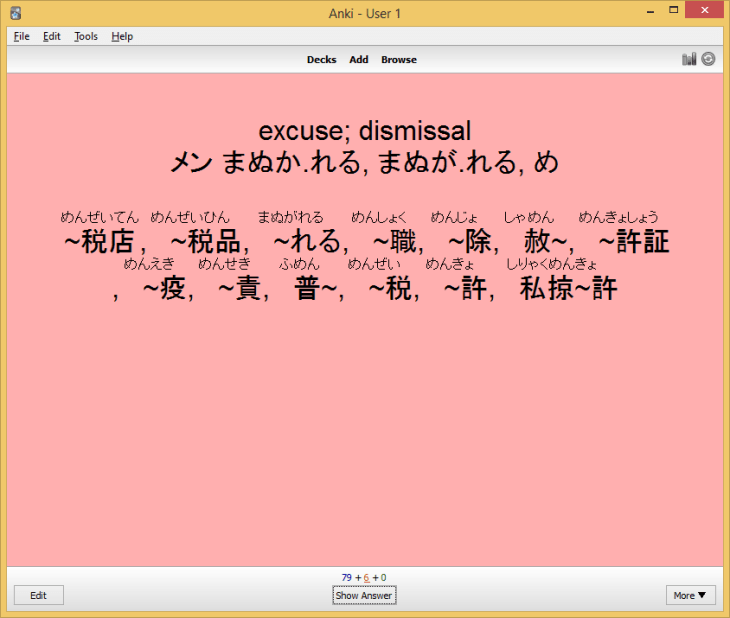
Task: Click the Anki app icon in title bar
Action: [14, 12]
